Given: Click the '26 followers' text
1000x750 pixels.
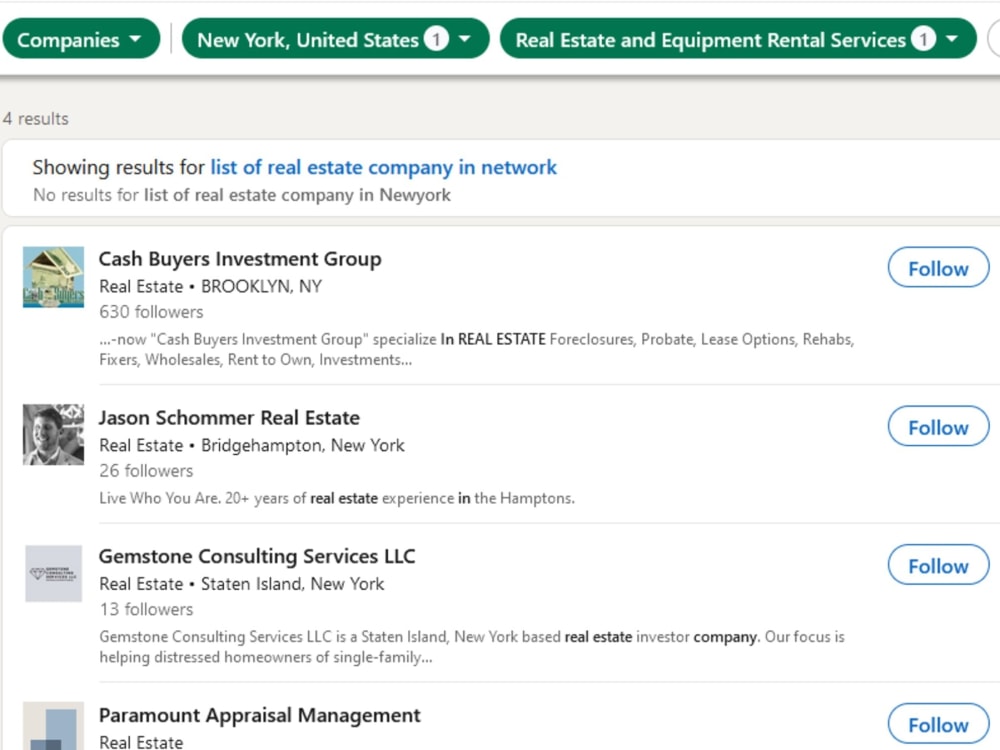Looking at the screenshot, I should click(x=146, y=471).
